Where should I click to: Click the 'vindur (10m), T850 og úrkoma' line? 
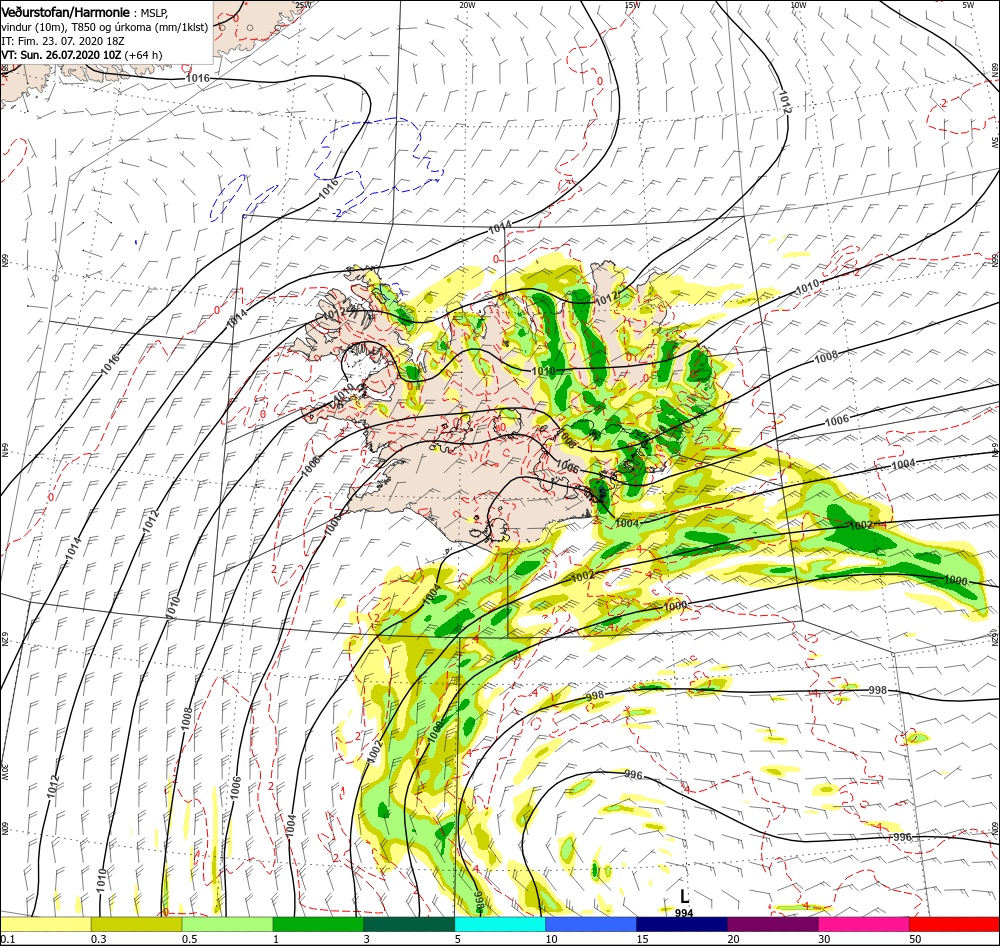click(x=105, y=27)
